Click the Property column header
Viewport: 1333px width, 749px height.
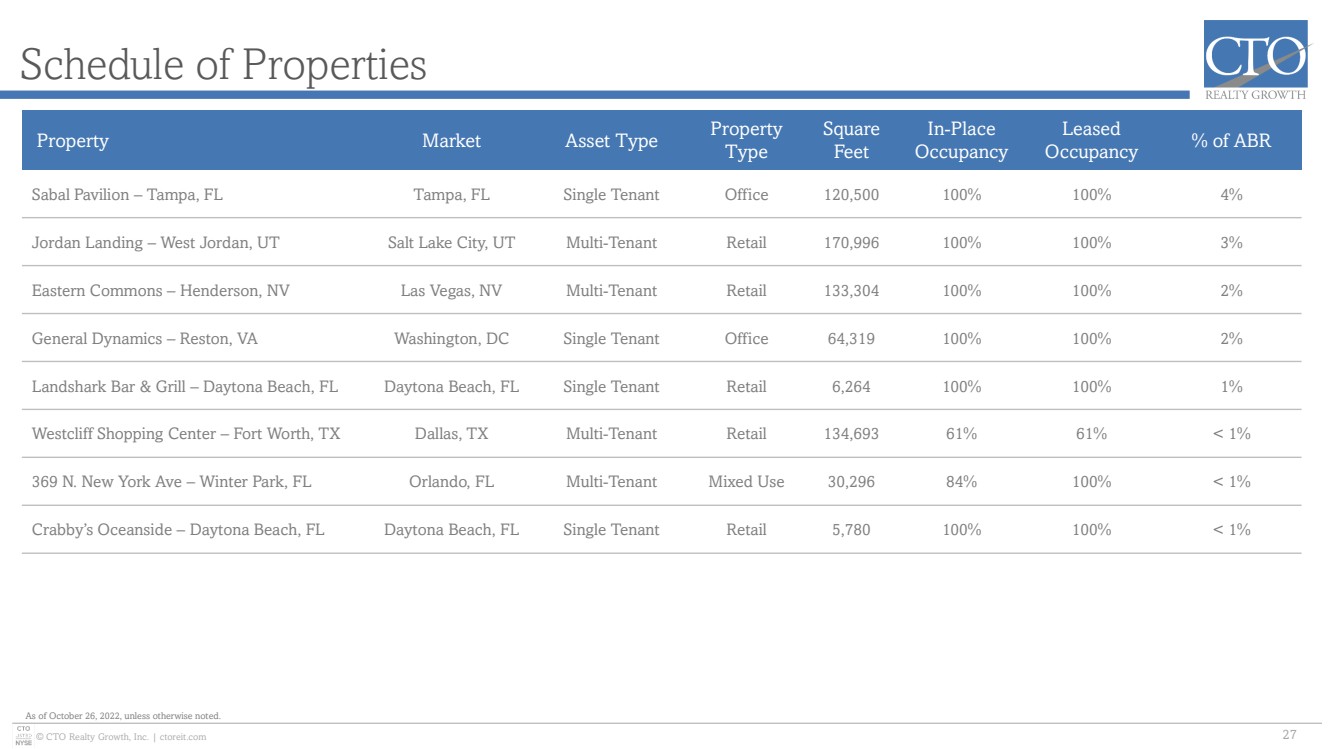[72, 141]
